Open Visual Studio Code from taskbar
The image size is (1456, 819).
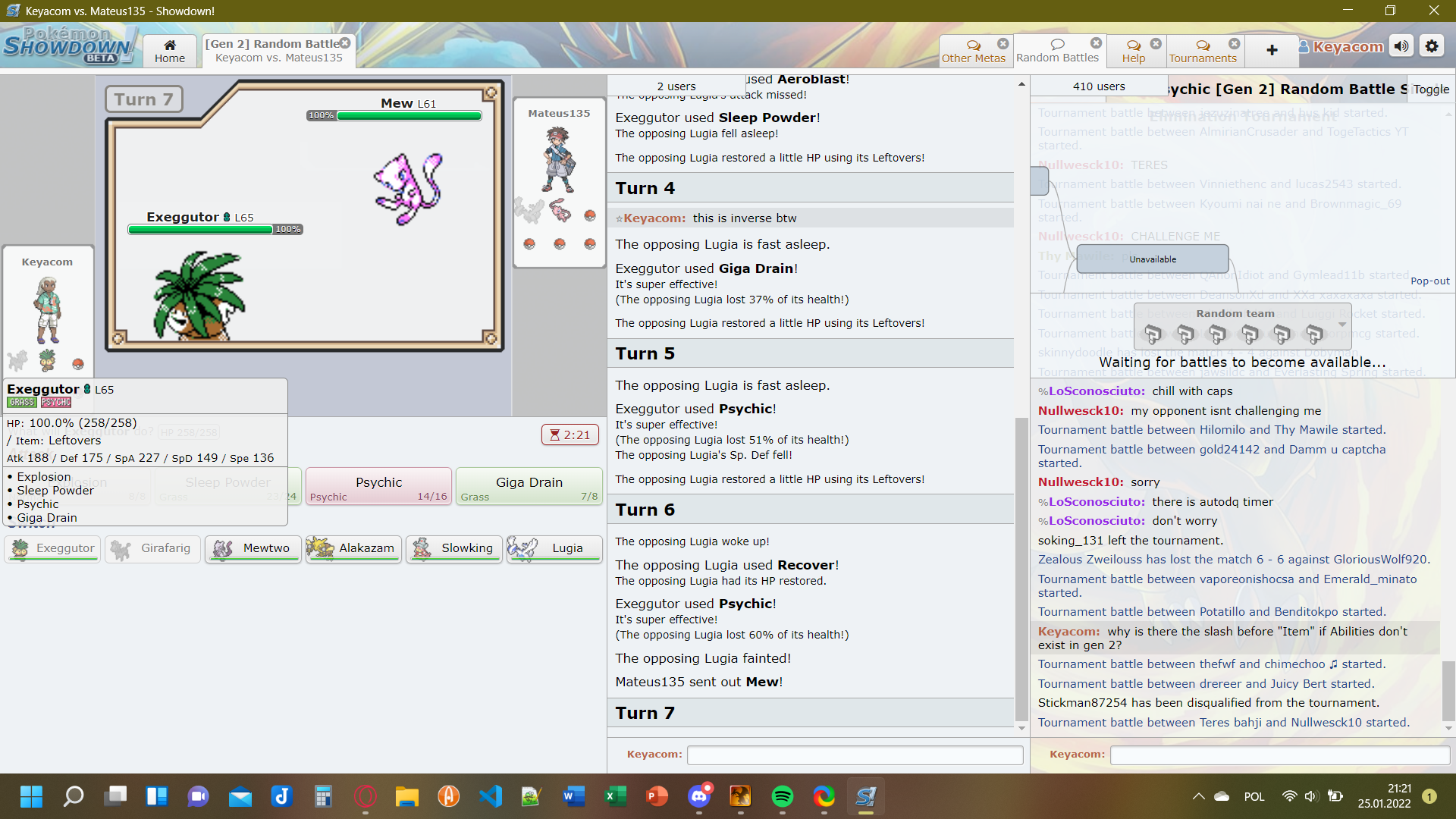pos(491,796)
